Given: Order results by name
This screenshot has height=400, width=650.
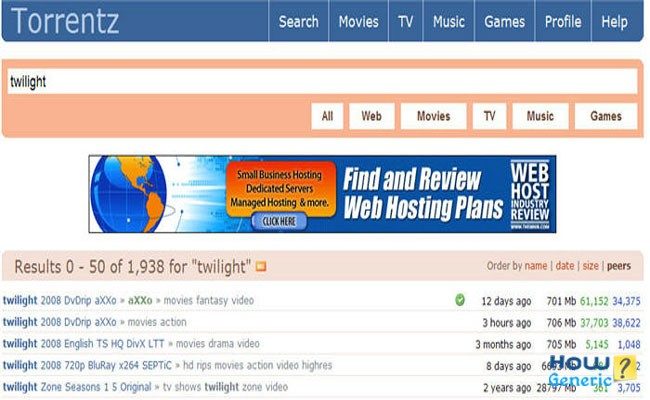Looking at the screenshot, I should click(536, 266).
